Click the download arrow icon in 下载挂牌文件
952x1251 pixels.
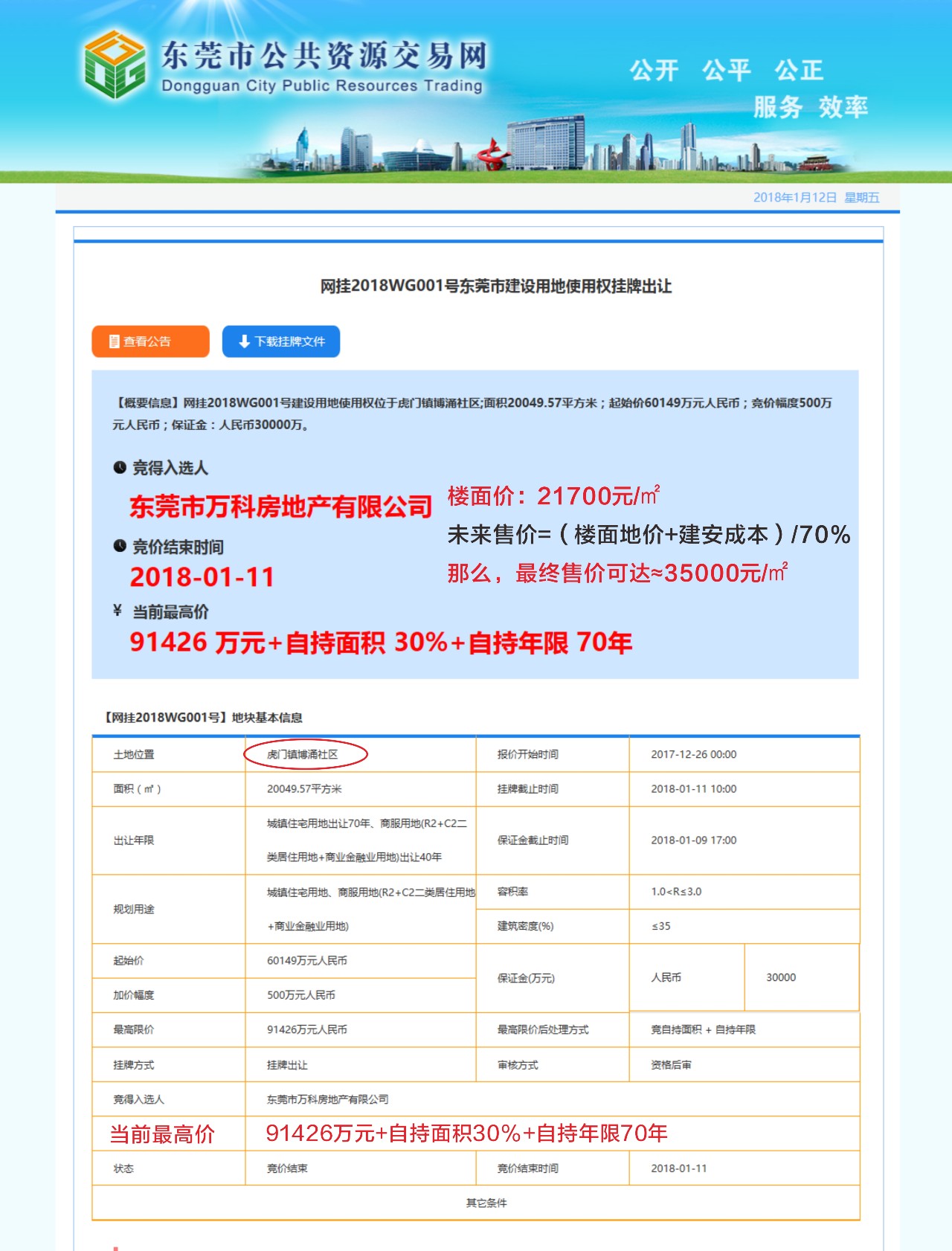click(244, 341)
